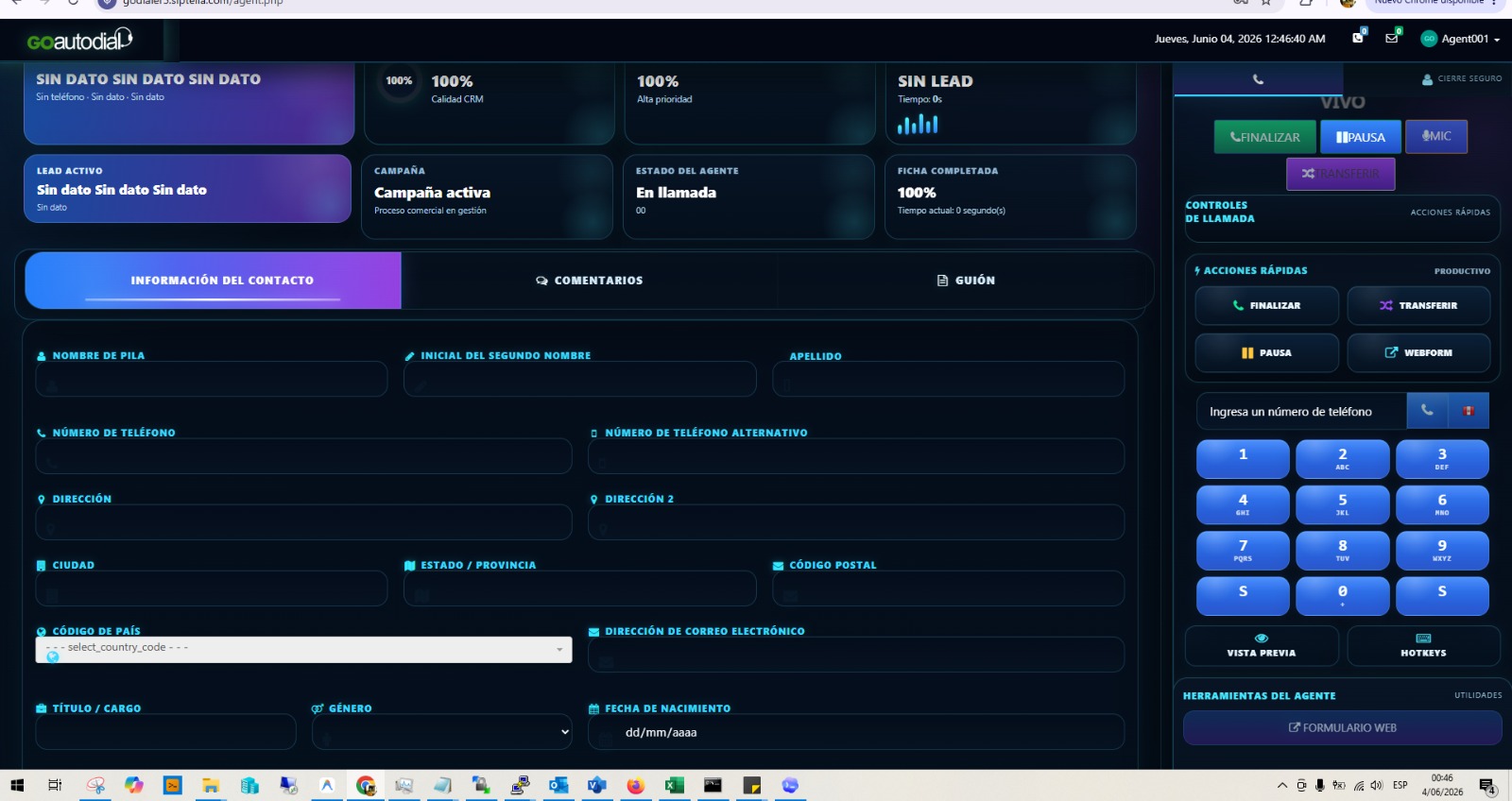Open Windows notification center icon
Image resolution: width=1512 pixels, height=801 pixels.
point(1487,786)
